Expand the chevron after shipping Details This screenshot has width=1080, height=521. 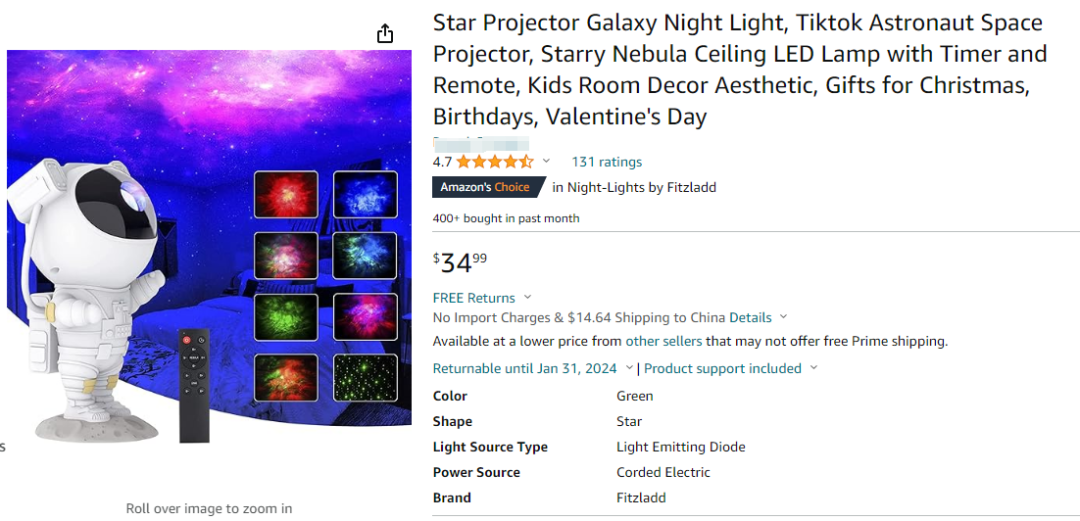(x=784, y=318)
